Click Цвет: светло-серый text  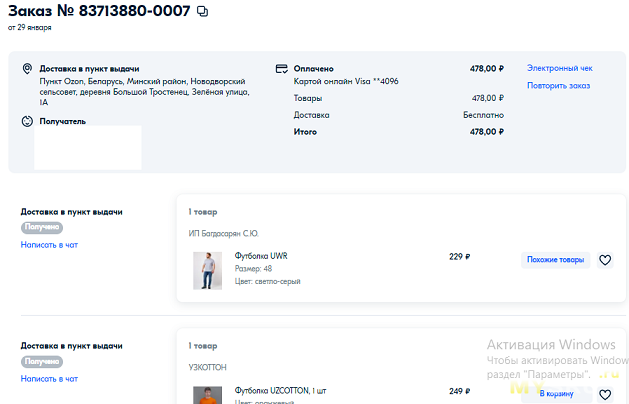[267, 282]
